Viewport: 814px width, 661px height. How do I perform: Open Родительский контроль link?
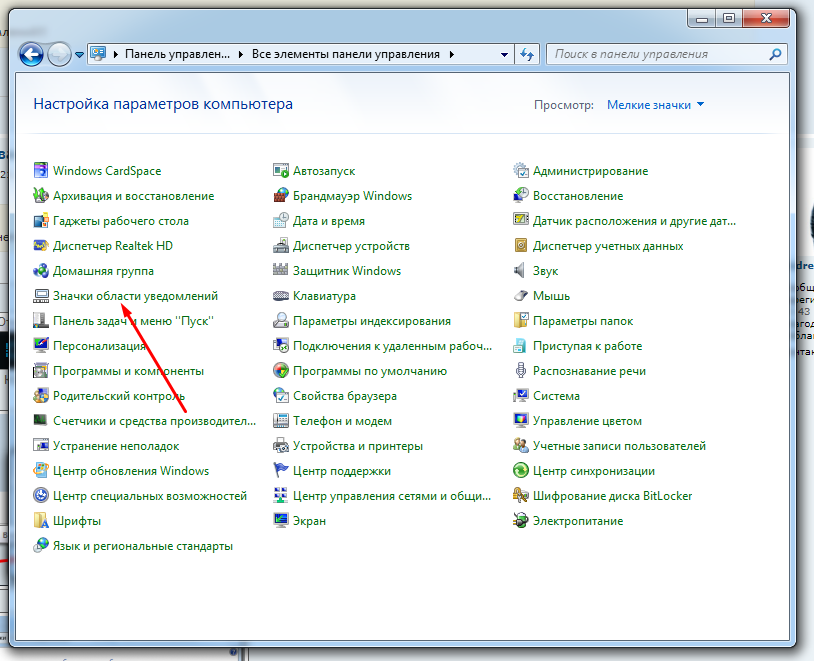119,396
